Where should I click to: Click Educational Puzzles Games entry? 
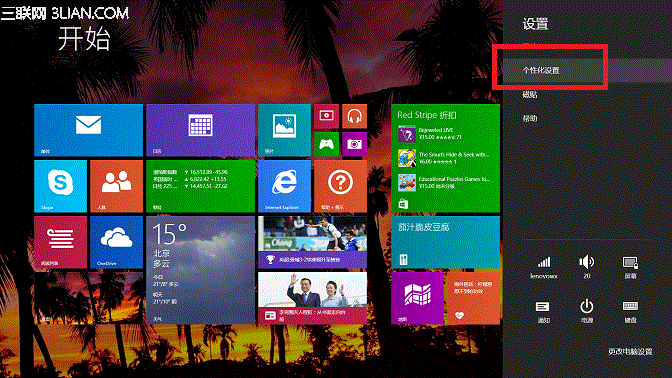click(443, 183)
